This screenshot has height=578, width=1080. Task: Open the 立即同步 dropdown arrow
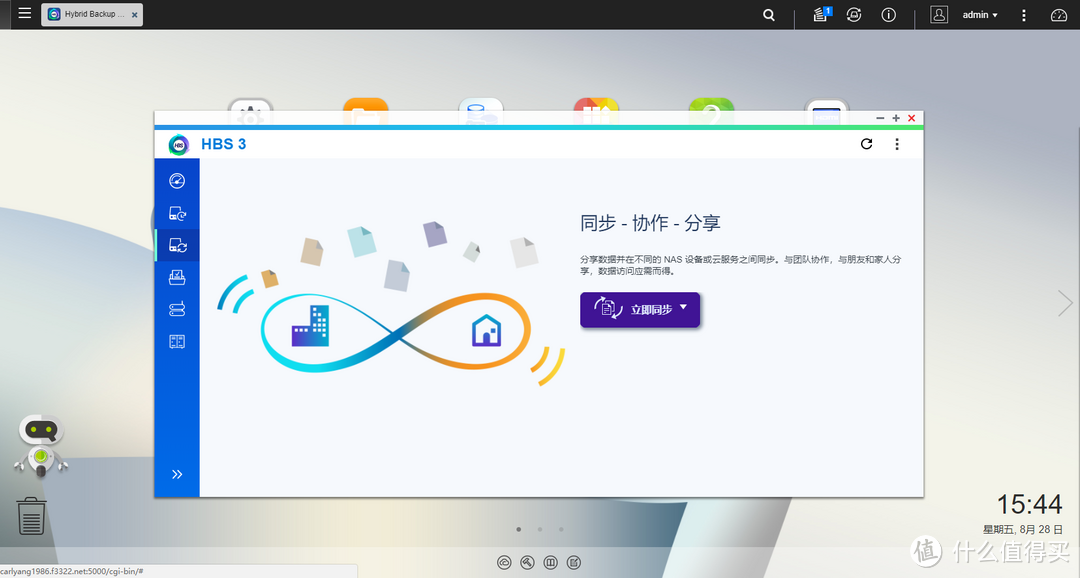pos(683,307)
